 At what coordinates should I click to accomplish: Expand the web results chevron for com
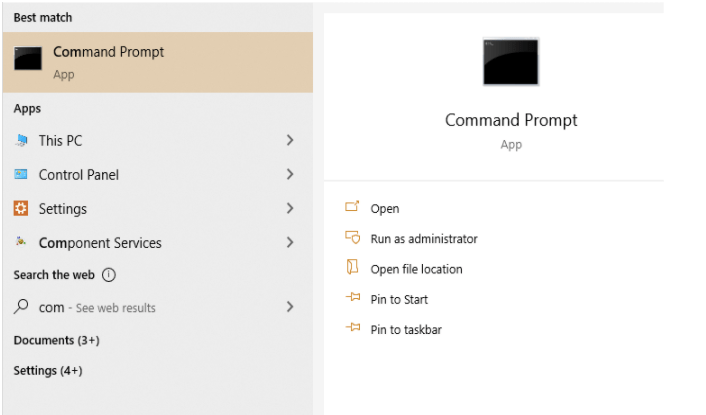pyautogui.click(x=290, y=307)
